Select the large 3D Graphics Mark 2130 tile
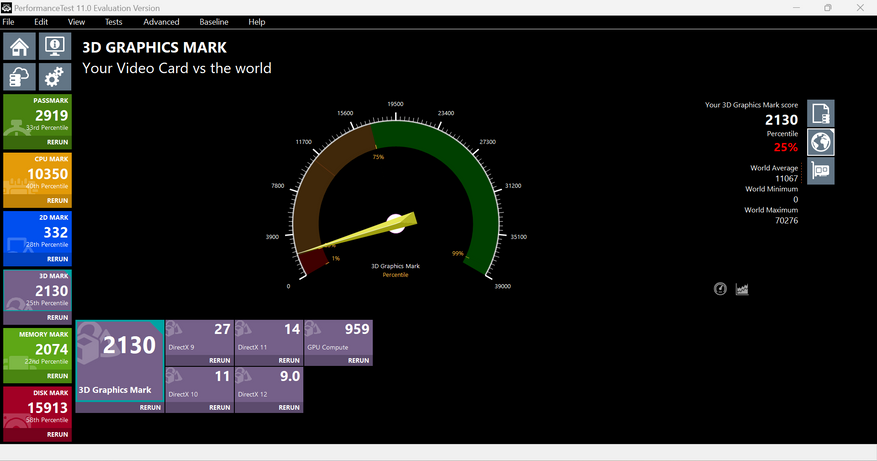Screen dimensions: 877x461 pyautogui.click(x=120, y=361)
